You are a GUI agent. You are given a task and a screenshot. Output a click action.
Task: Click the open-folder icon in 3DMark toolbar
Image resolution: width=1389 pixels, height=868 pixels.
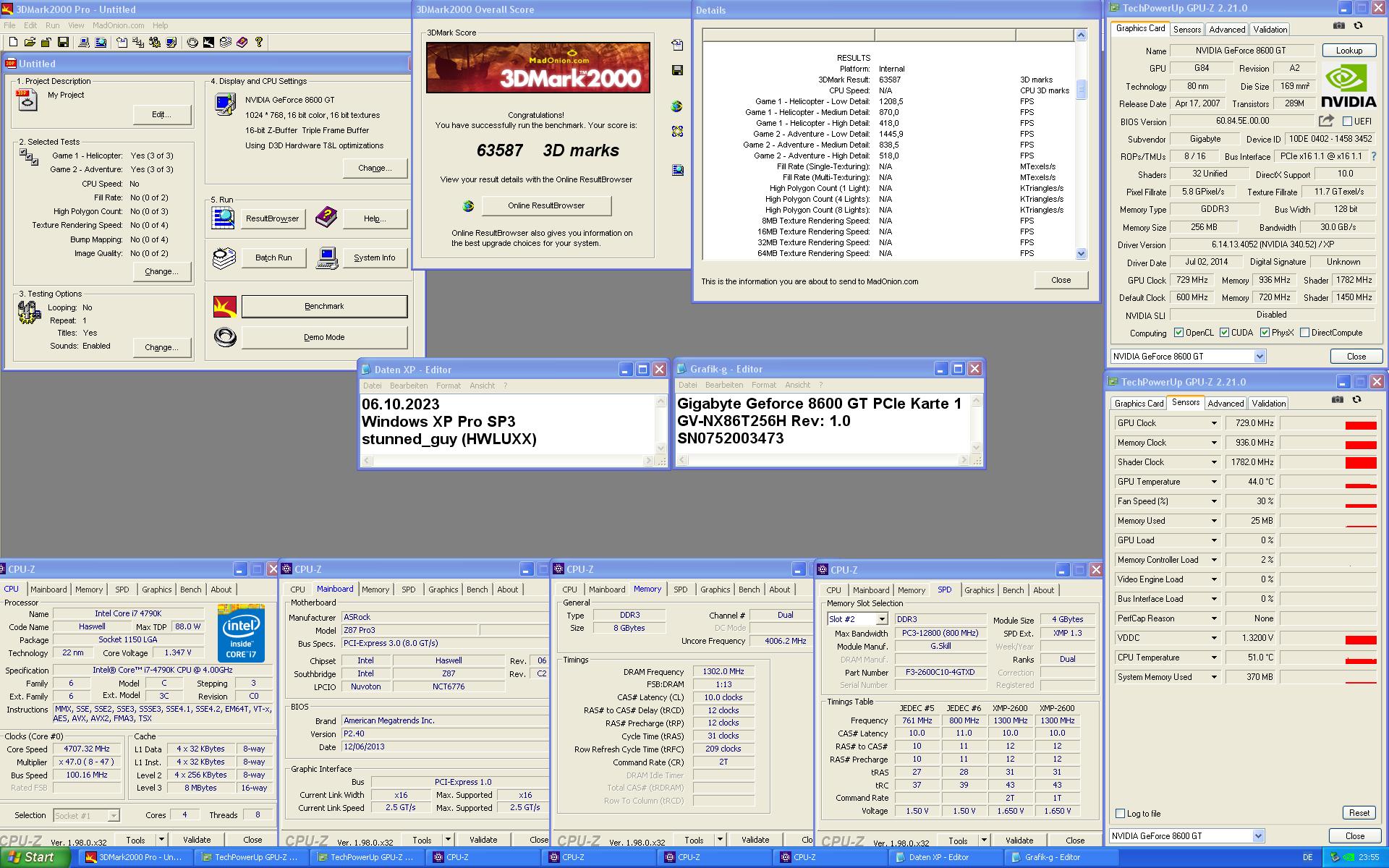pyautogui.click(x=30, y=43)
